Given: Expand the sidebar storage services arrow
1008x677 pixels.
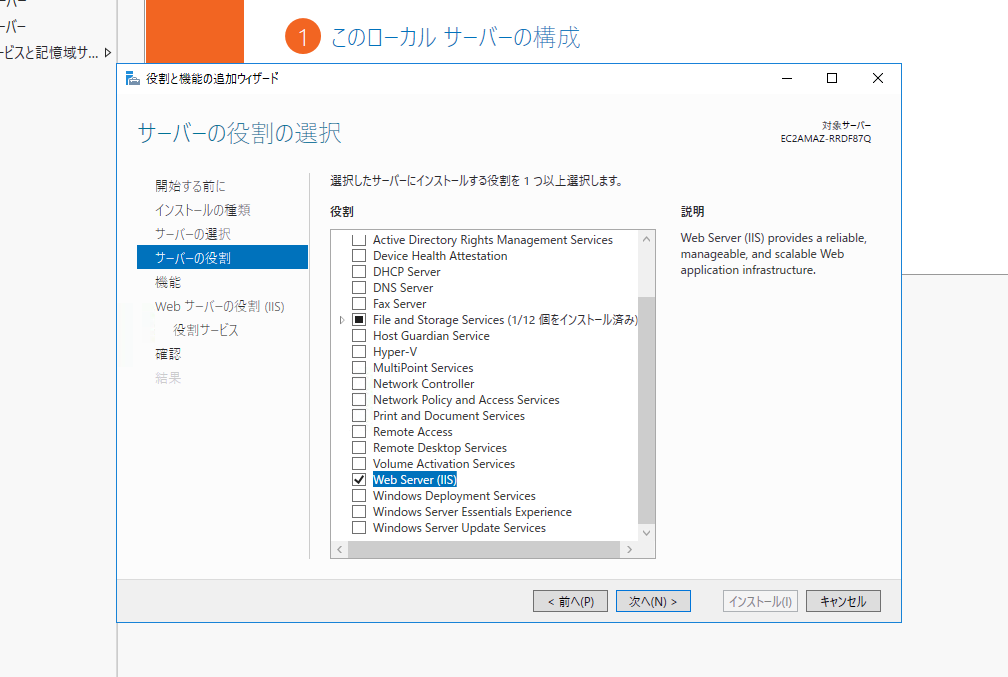Looking at the screenshot, I should (107, 53).
